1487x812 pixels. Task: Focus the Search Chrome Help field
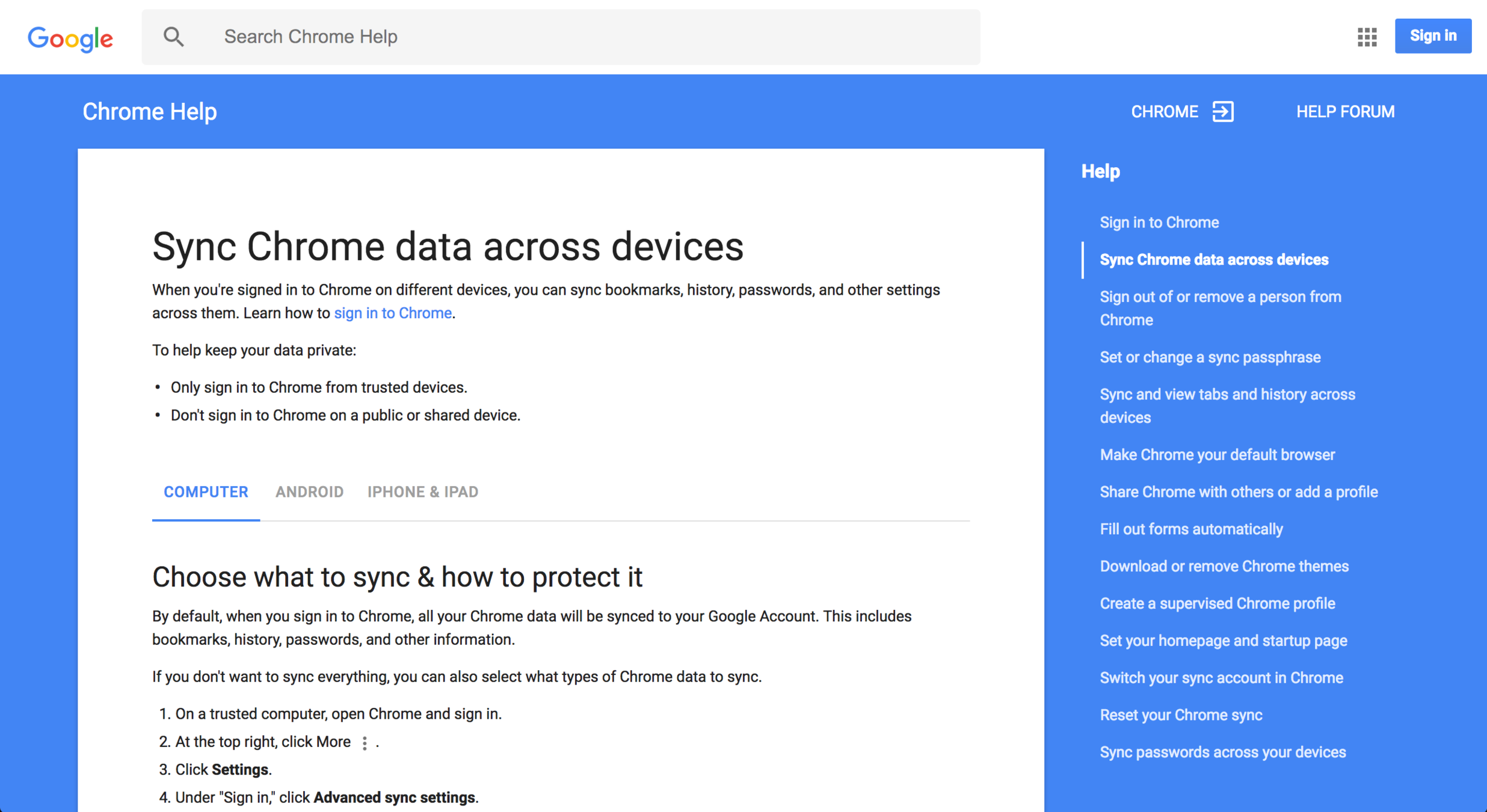click(x=559, y=37)
